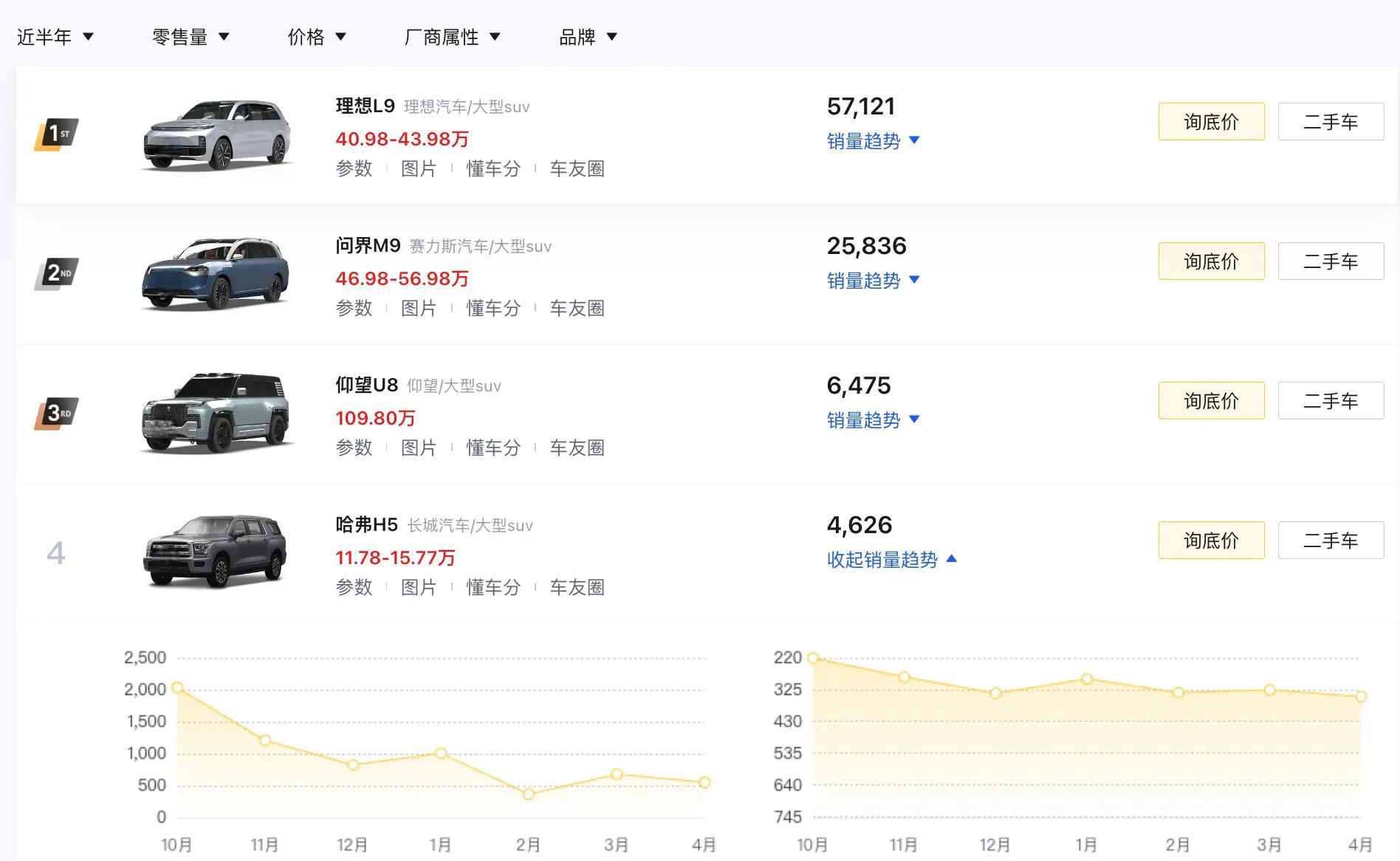Open the 近半年 time range dropdown

55,37
